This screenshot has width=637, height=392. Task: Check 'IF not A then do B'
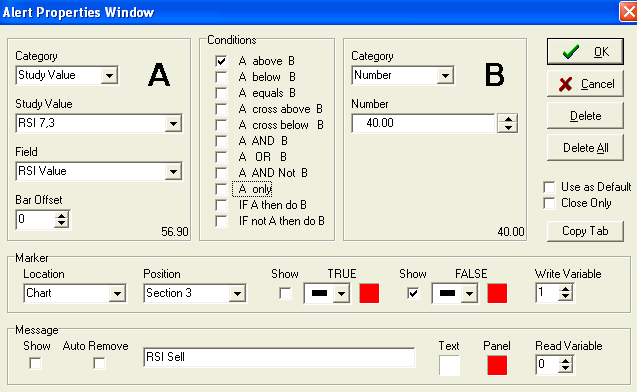221,221
